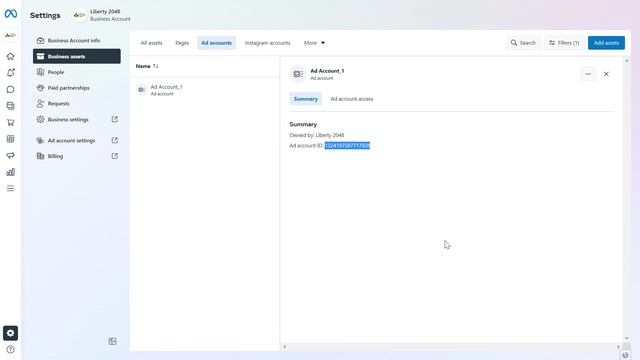
Task: Open the megaphone ads icon
Action: point(11,156)
